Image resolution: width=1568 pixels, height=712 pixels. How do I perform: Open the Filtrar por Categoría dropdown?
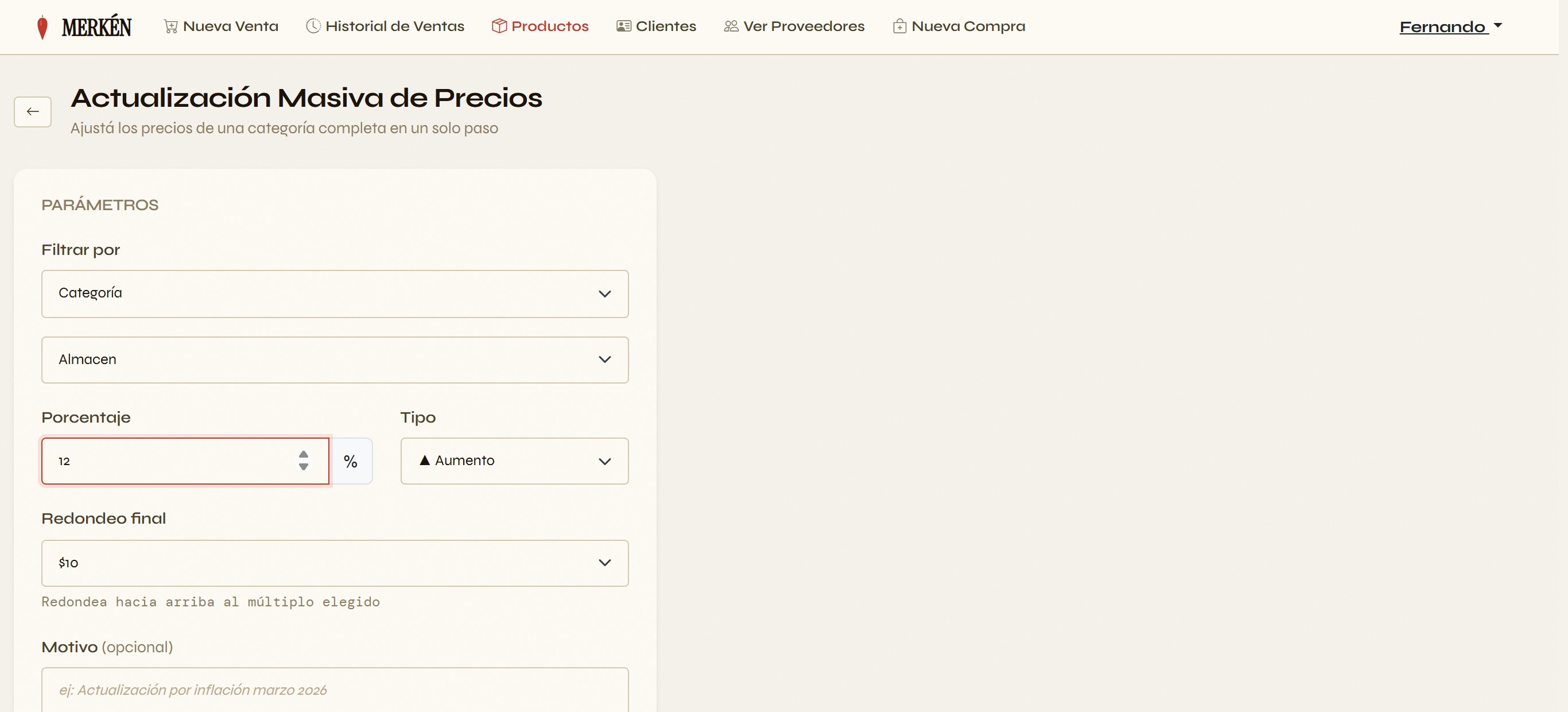click(x=335, y=293)
